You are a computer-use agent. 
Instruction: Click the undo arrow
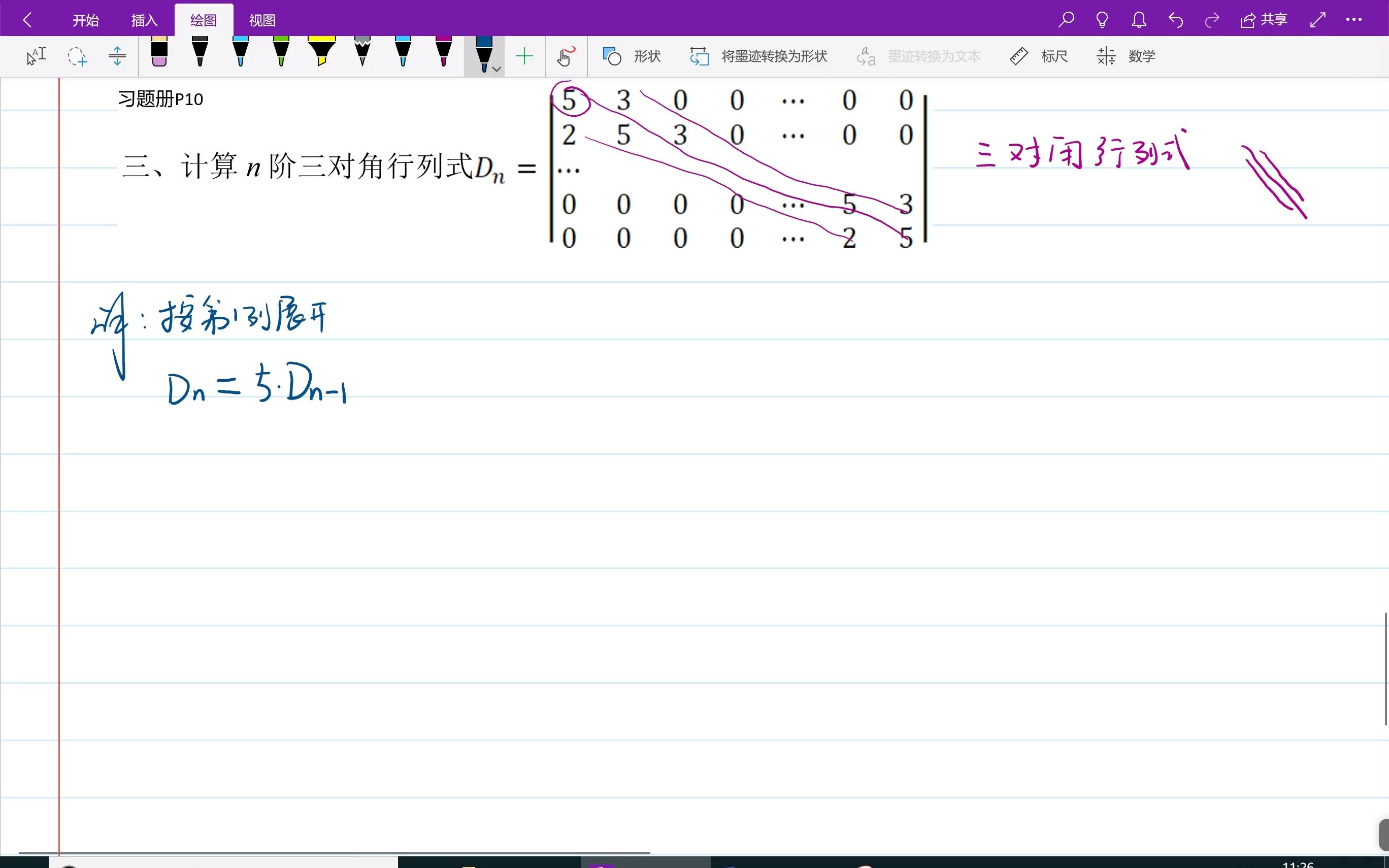[x=1175, y=20]
